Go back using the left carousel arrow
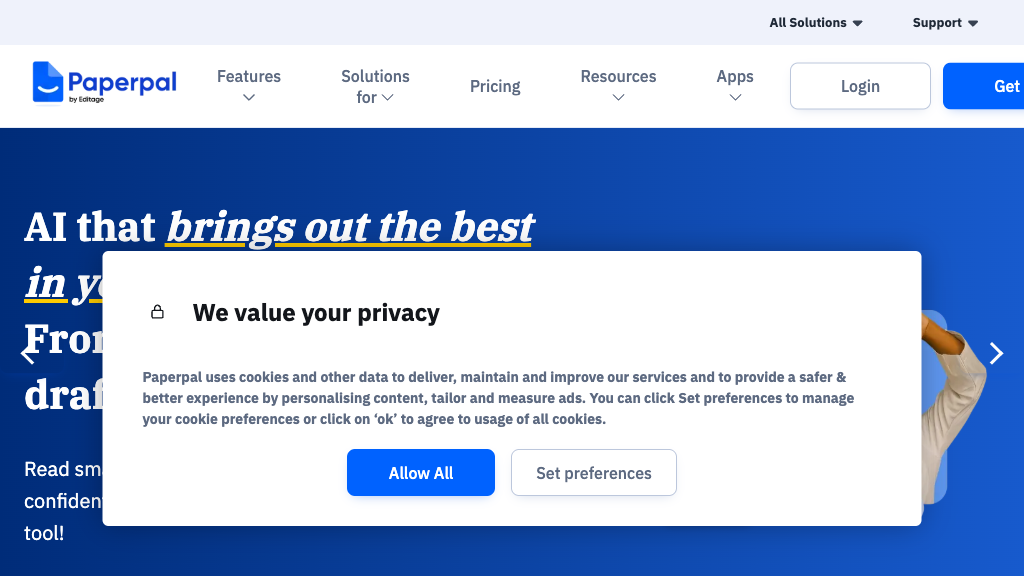The image size is (1024, 576). coord(28,353)
